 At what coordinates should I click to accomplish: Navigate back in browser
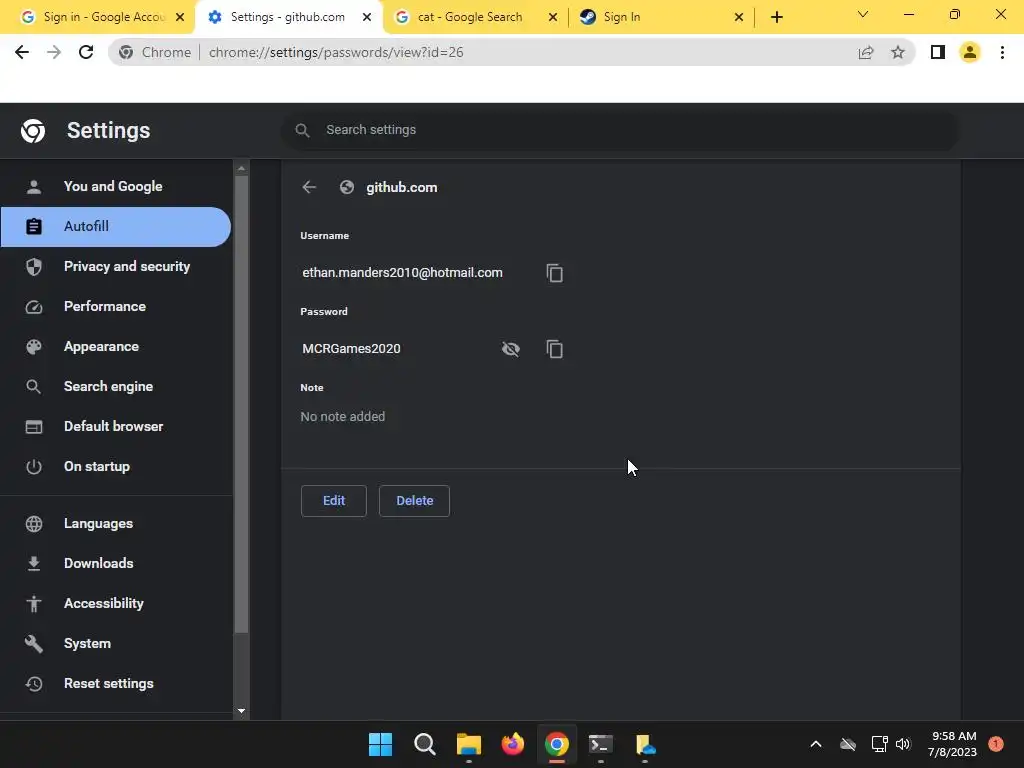click(x=22, y=52)
